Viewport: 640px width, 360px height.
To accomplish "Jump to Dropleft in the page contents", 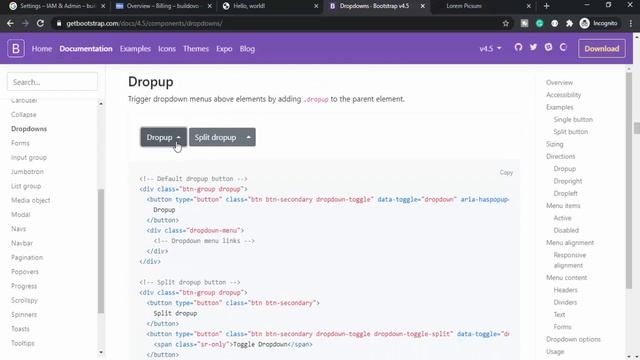I will (x=566, y=193).
